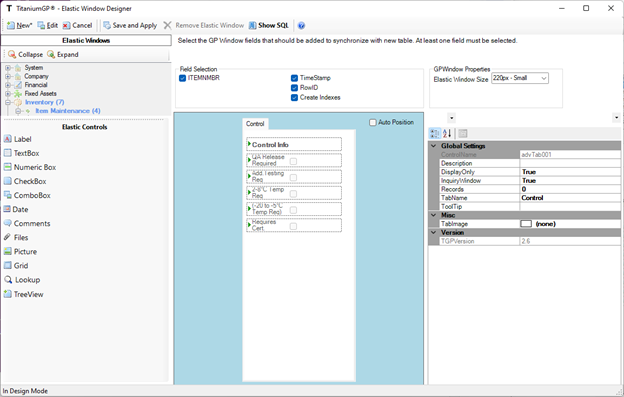Click the Categorized property view icon

point(435,134)
